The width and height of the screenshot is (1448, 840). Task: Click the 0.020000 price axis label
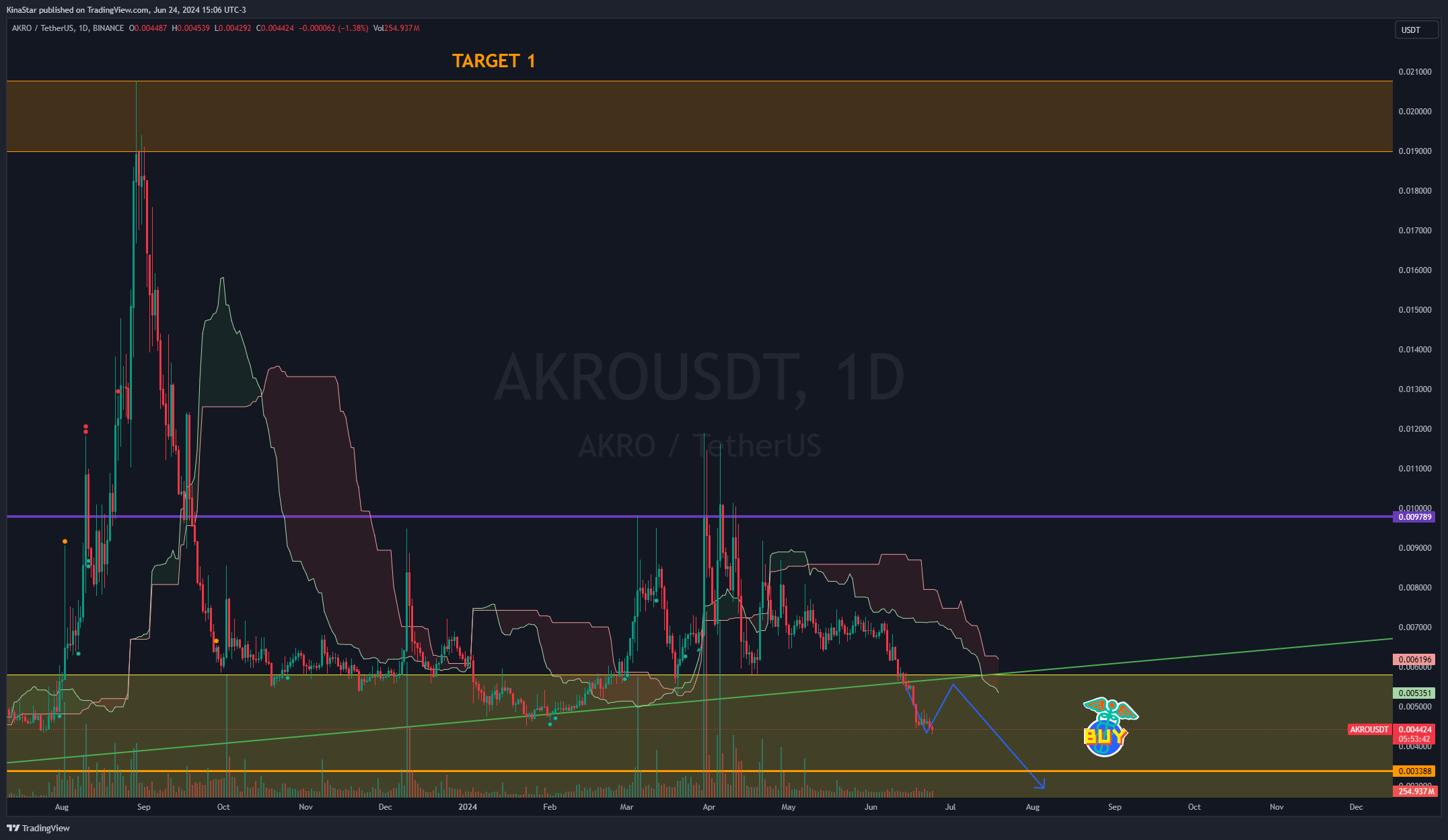coord(1414,112)
